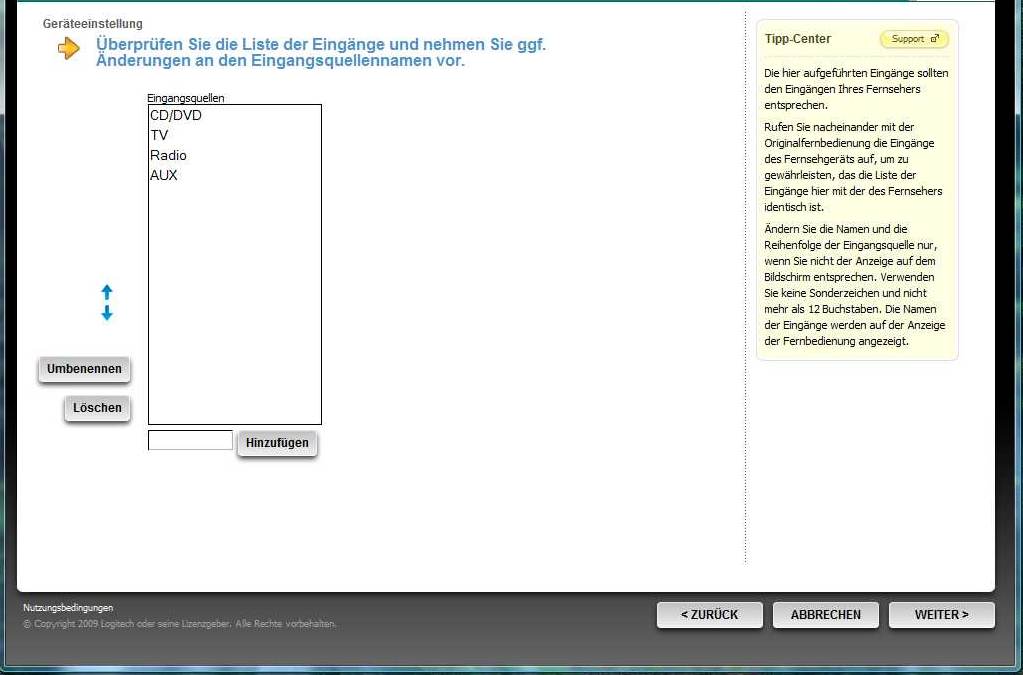Proceed with the WEITER button
Viewport: 1023px width, 675px height.
coord(941,615)
